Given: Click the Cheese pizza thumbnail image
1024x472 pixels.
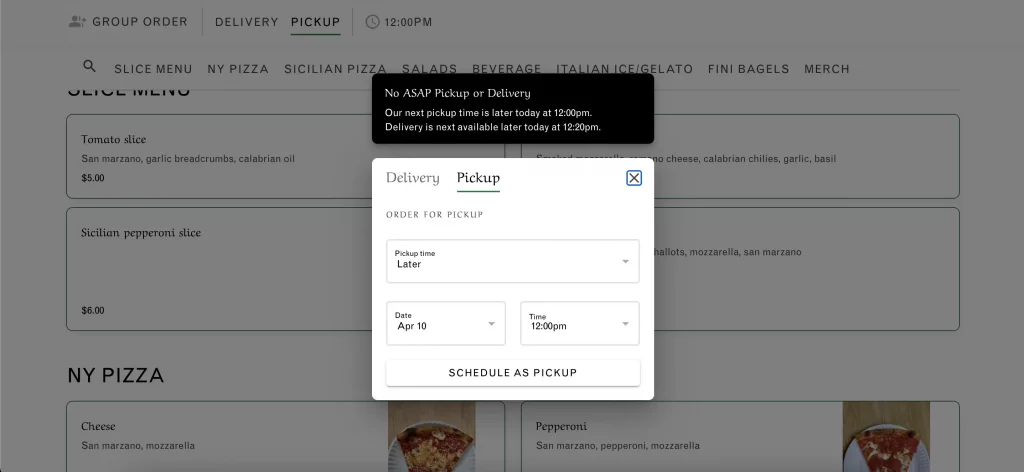Looking at the screenshot, I should pos(432,437).
